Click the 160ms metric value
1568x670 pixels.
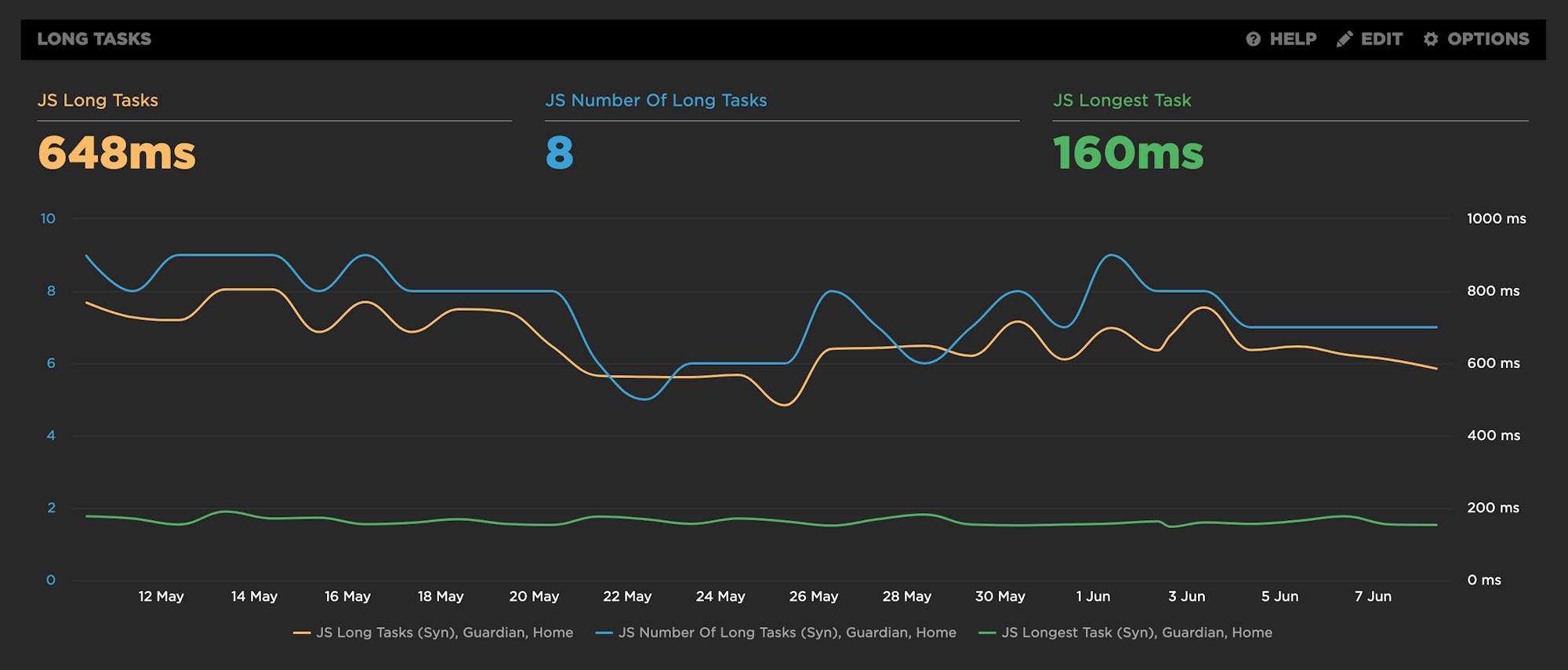point(1127,153)
